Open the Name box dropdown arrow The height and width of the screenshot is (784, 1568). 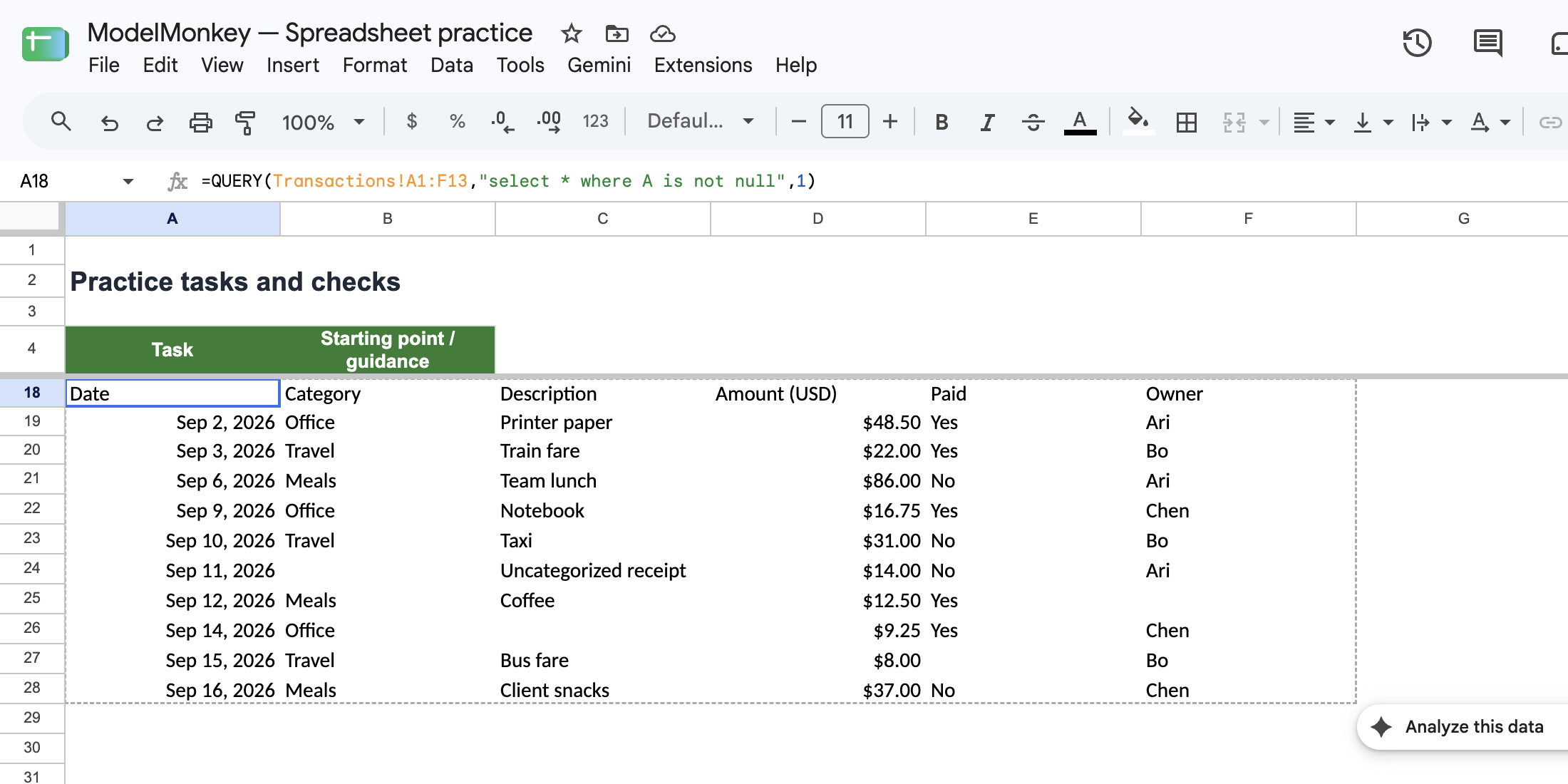128,181
